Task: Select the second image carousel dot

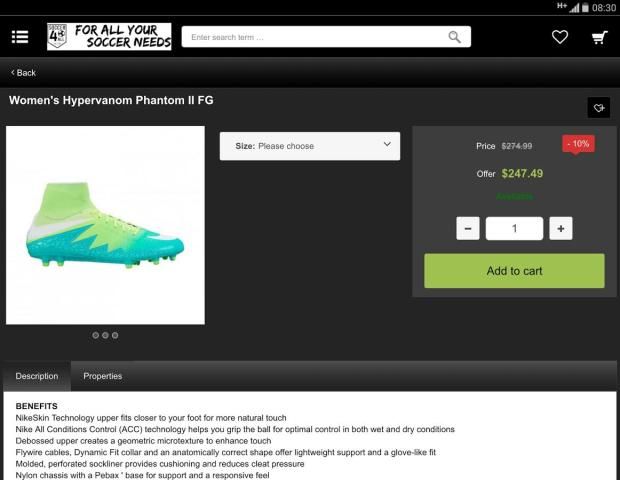Action: pos(105,335)
